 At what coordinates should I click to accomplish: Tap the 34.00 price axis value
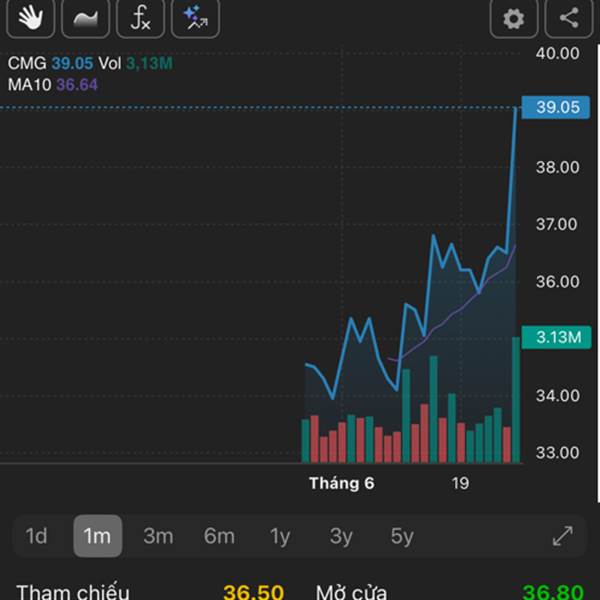point(558,396)
